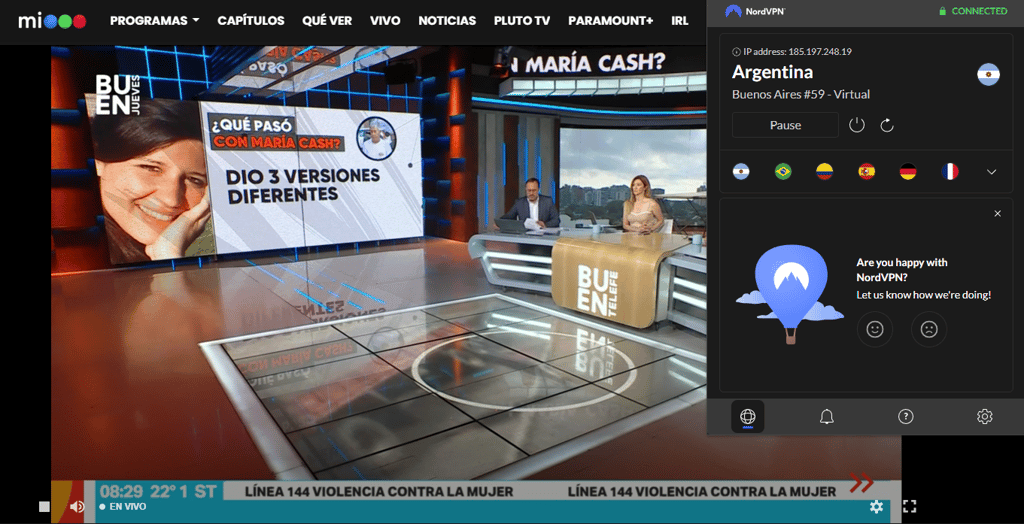This screenshot has width=1024, height=524.
Task: Click the sad frowning feedback face
Action: click(x=929, y=329)
